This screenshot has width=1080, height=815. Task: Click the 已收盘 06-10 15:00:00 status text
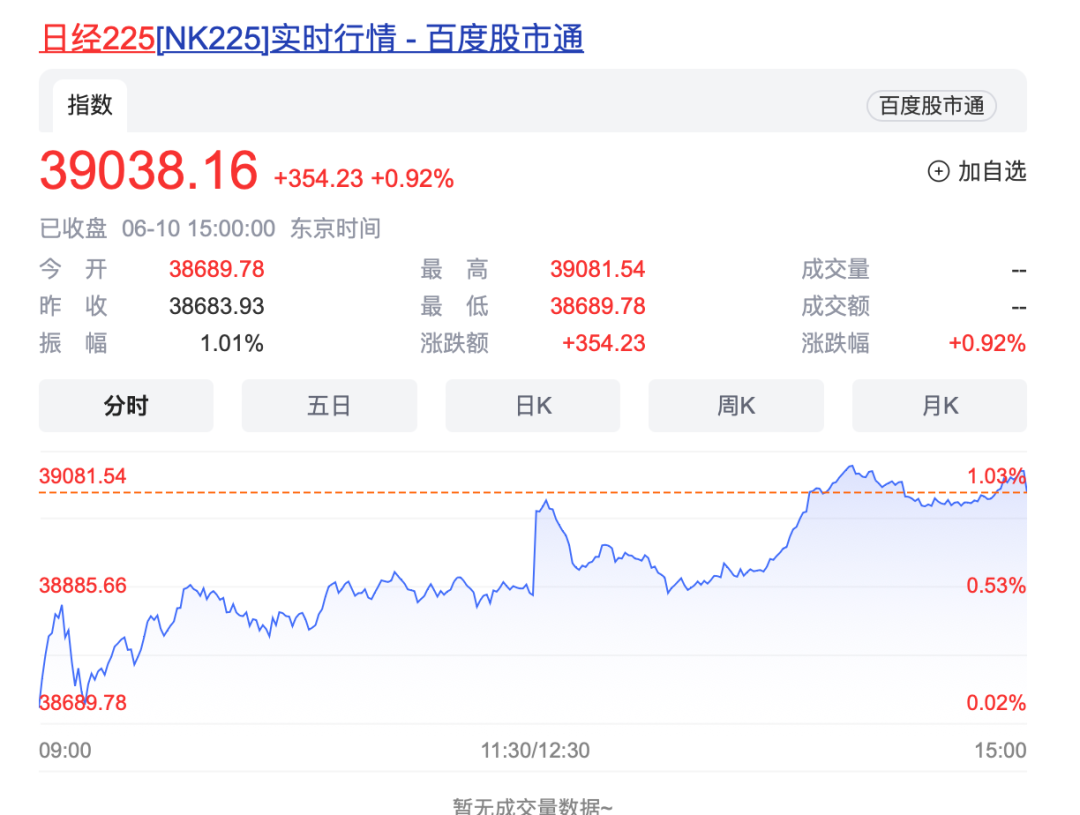tap(158, 228)
